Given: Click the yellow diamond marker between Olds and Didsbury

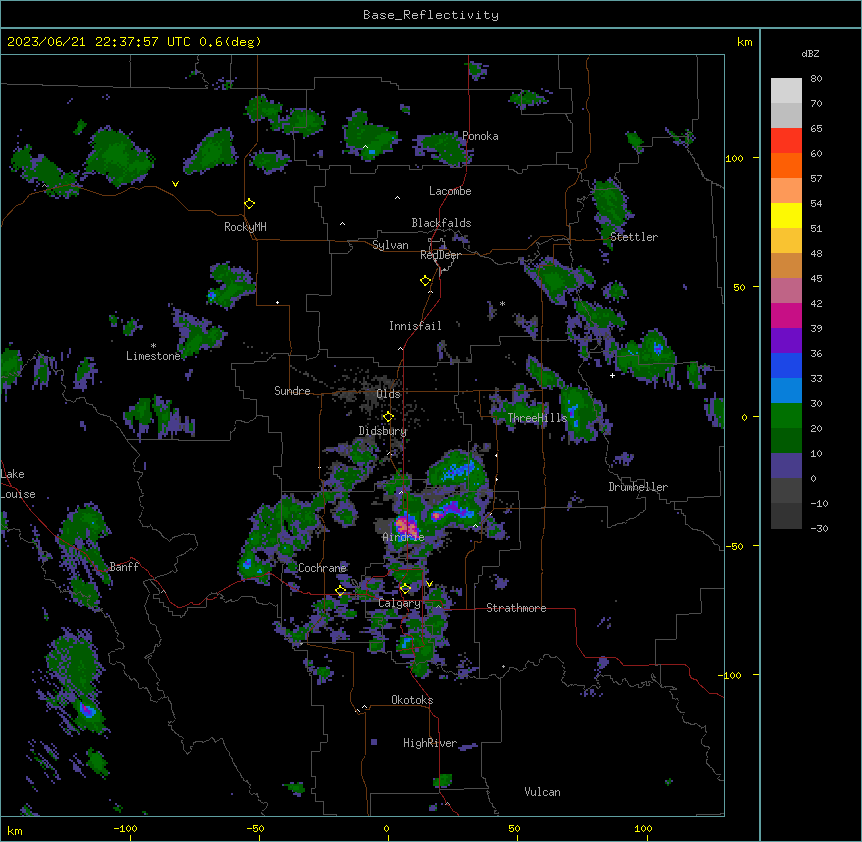Looking at the screenshot, I should pyautogui.click(x=388, y=417).
